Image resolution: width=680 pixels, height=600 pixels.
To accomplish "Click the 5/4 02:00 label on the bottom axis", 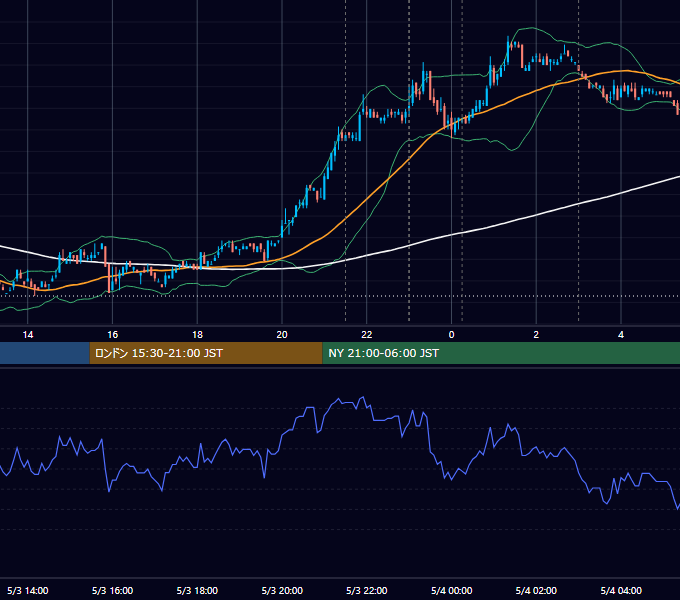I will pyautogui.click(x=536, y=590).
